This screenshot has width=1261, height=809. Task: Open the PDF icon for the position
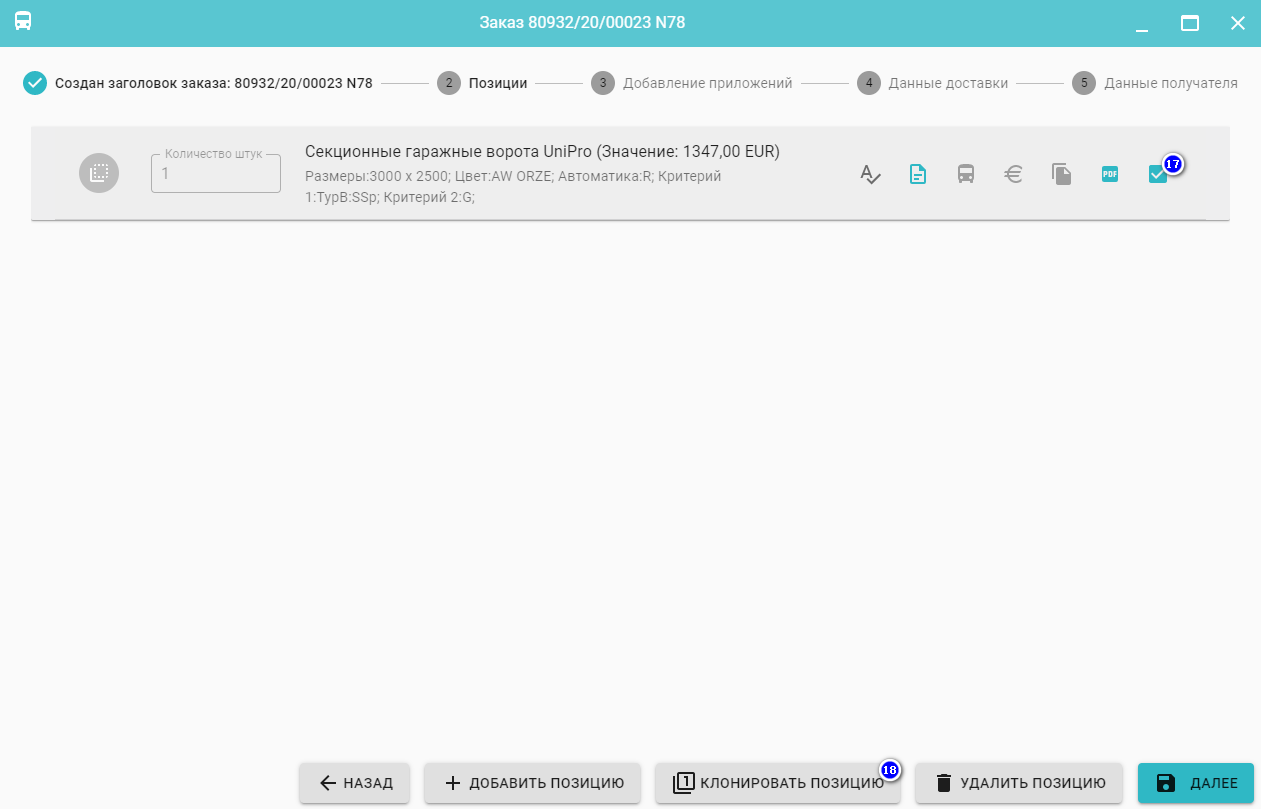coord(1109,174)
